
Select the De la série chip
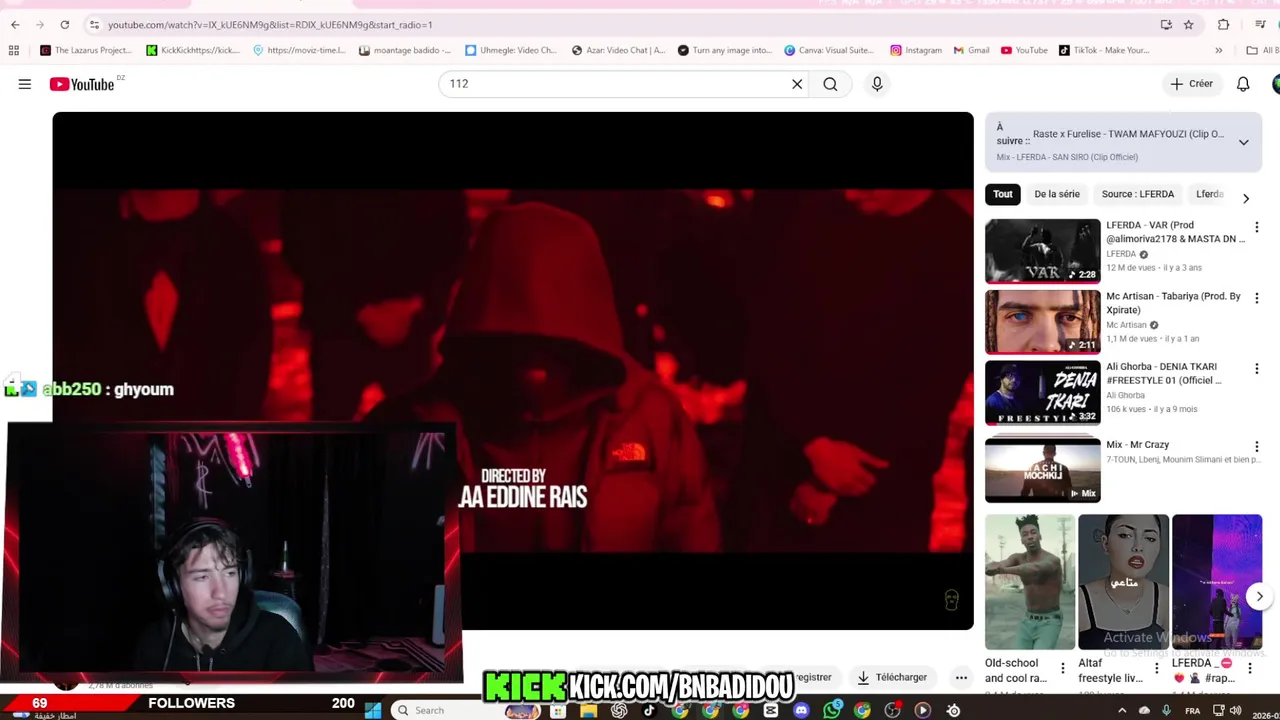click(1057, 194)
